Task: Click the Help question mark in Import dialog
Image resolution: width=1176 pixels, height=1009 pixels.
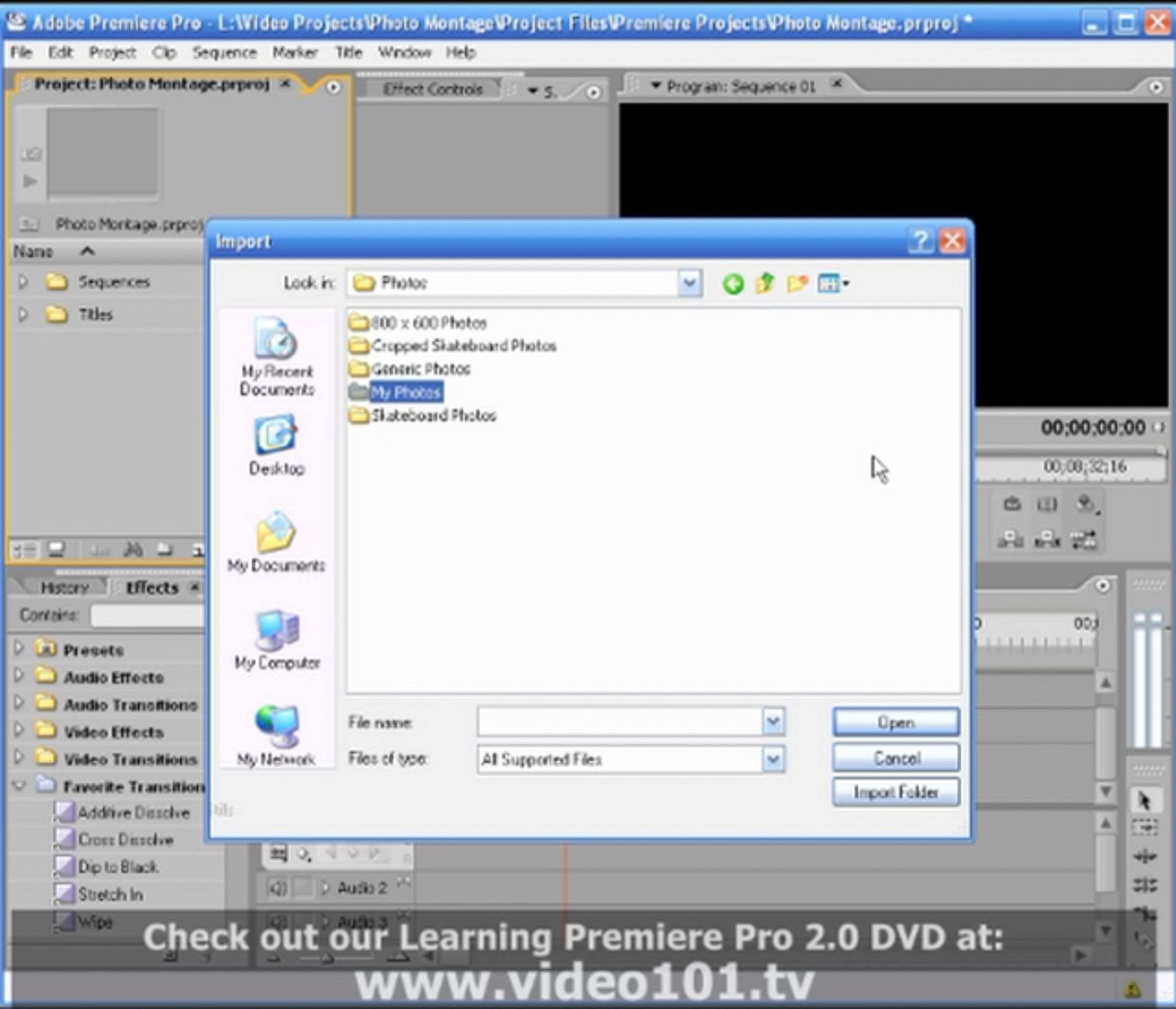Action: point(921,241)
